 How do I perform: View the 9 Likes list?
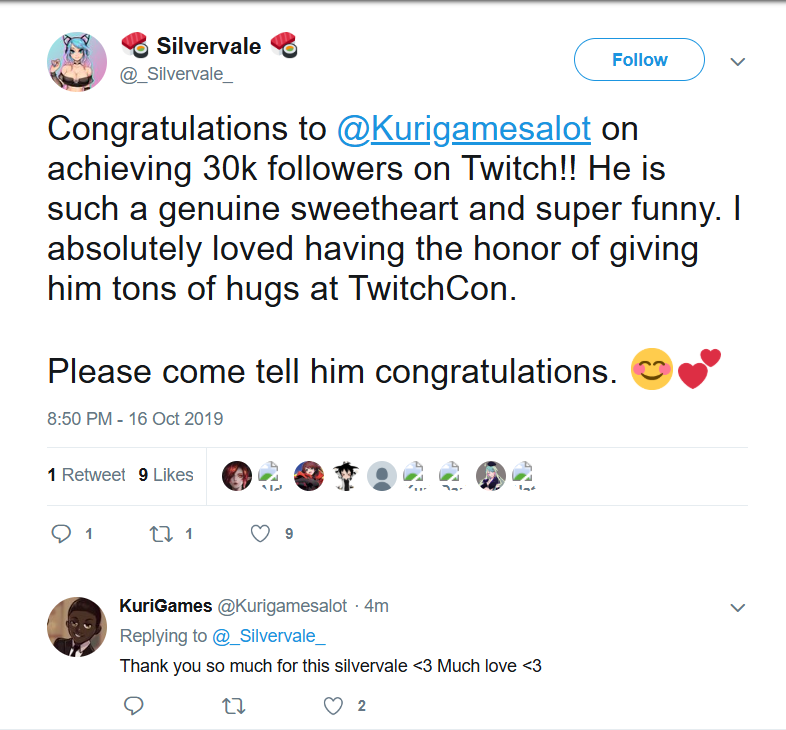coord(166,475)
